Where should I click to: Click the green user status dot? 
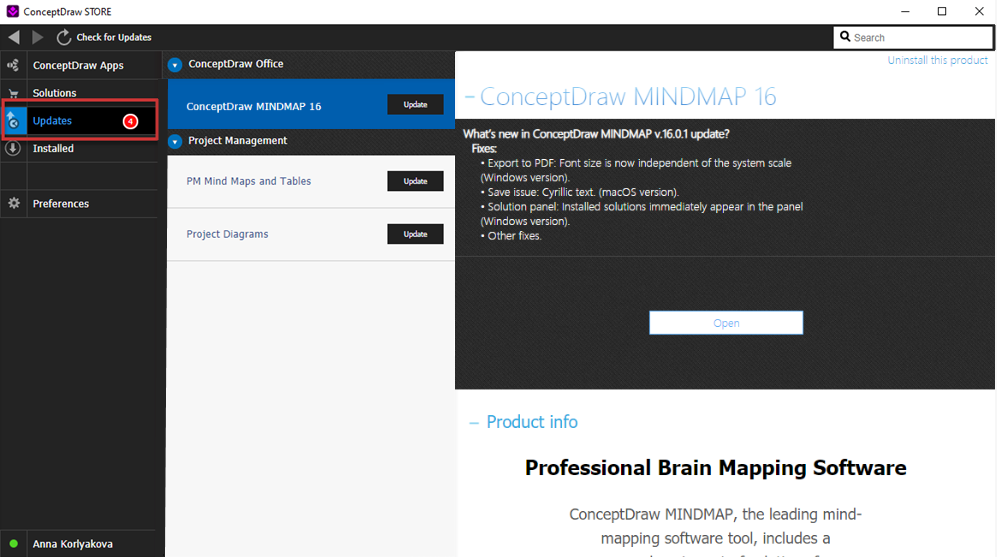(x=13, y=544)
